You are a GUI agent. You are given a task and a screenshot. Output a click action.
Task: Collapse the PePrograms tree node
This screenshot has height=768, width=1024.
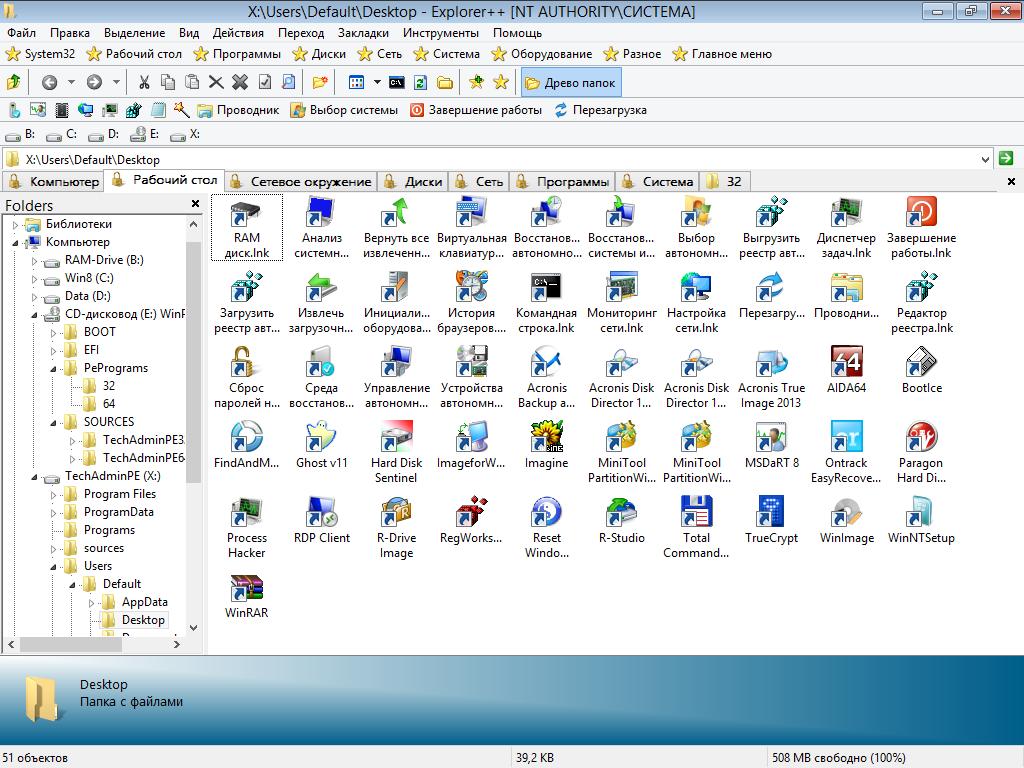[x=54, y=368]
